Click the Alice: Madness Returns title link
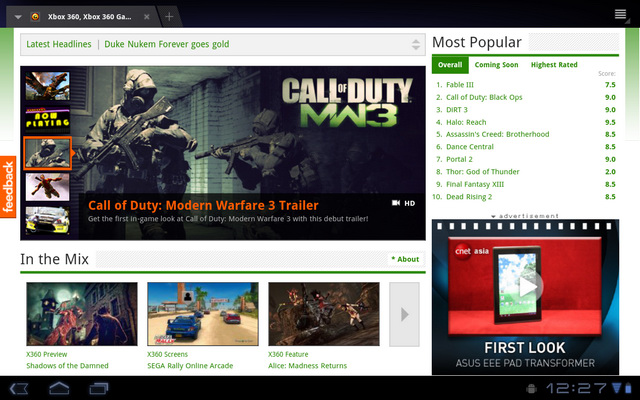 307,366
